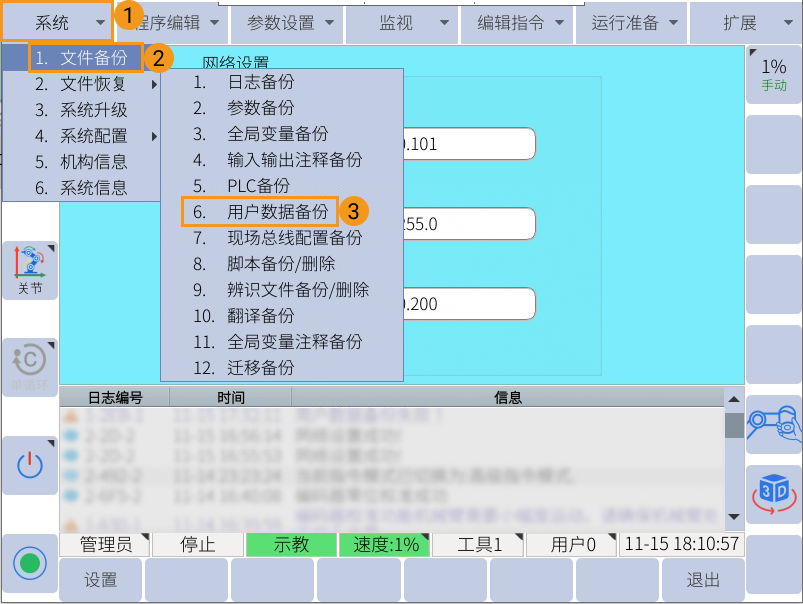
Task: Open the 用户0 user frame selector
Action: point(572,544)
